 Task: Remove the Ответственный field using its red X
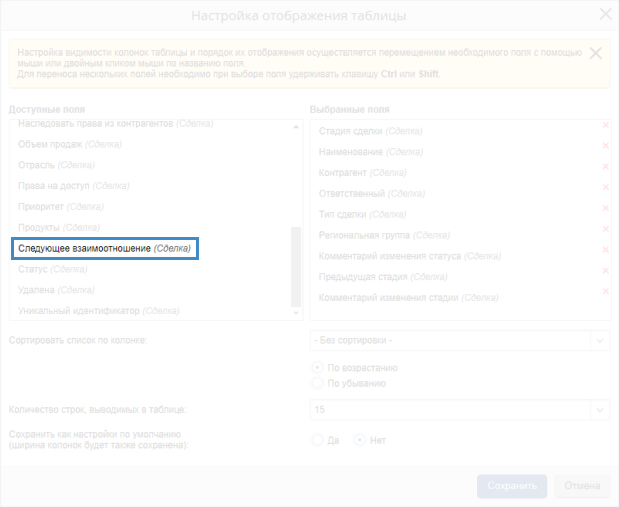point(605,187)
